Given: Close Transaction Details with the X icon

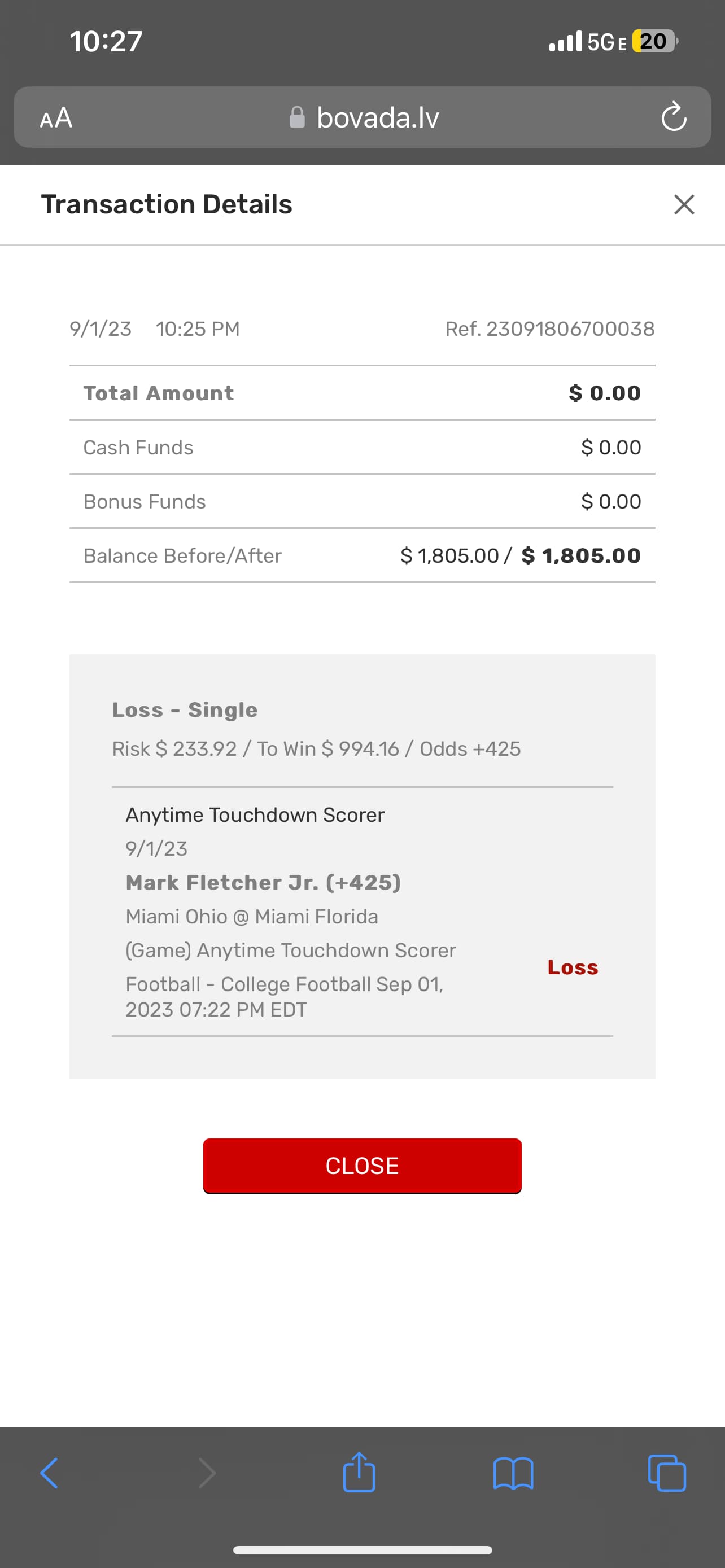Looking at the screenshot, I should (x=684, y=204).
